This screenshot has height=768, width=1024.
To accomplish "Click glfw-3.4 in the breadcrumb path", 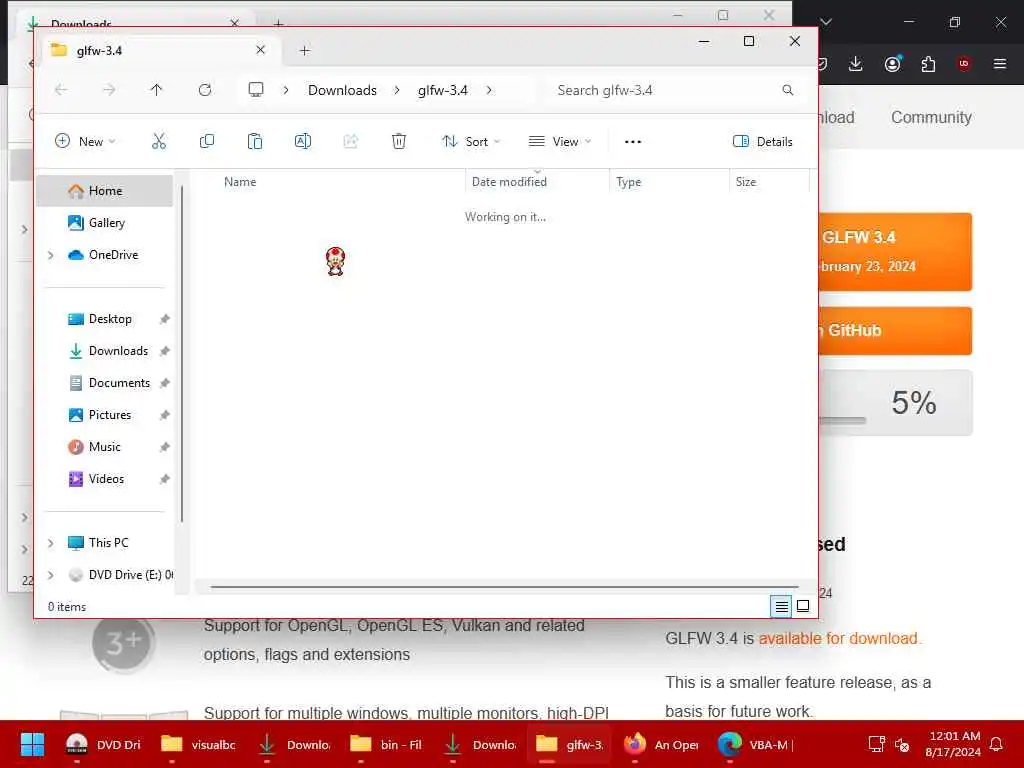I will point(443,90).
